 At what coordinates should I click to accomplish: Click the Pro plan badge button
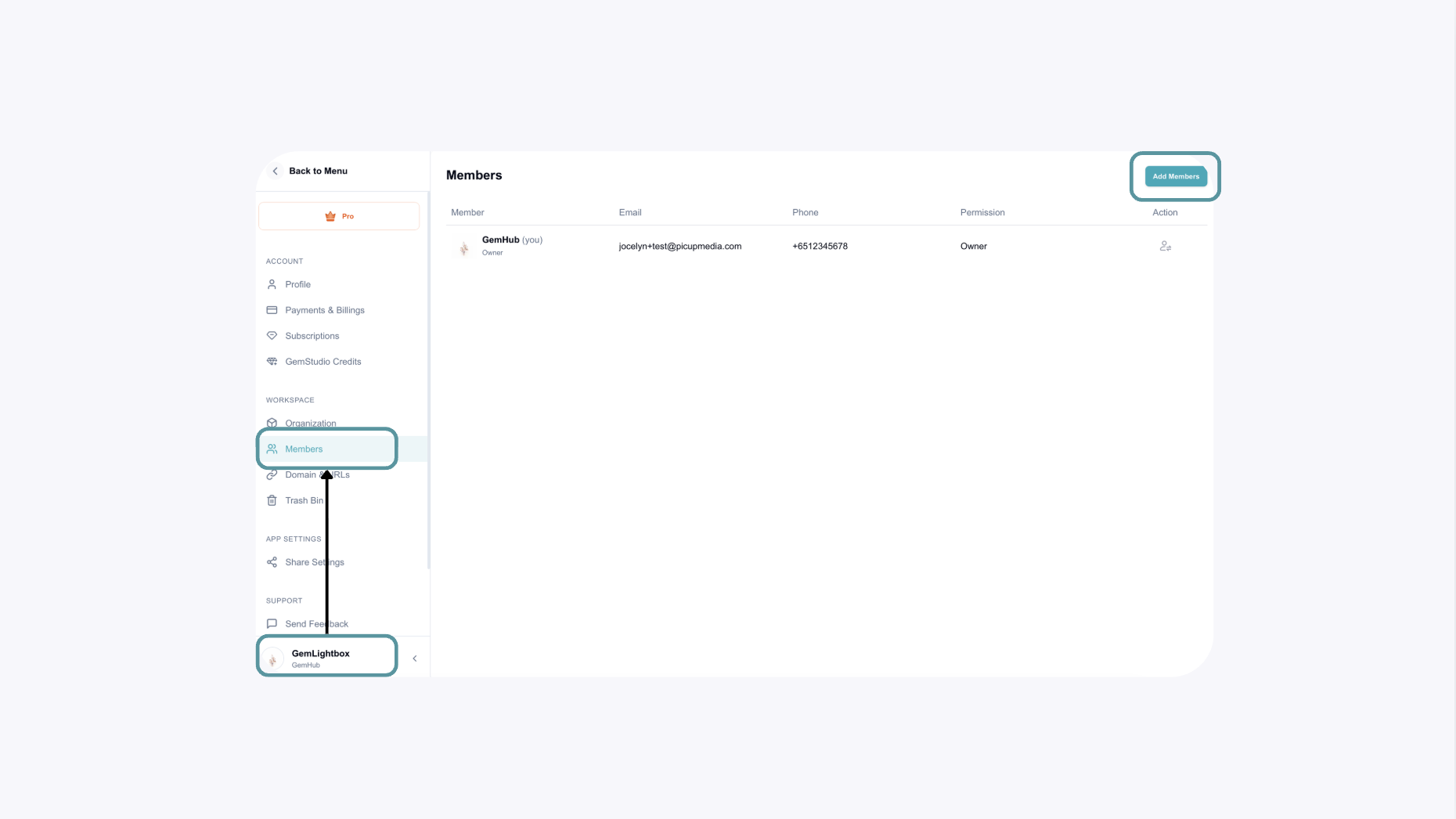[339, 216]
